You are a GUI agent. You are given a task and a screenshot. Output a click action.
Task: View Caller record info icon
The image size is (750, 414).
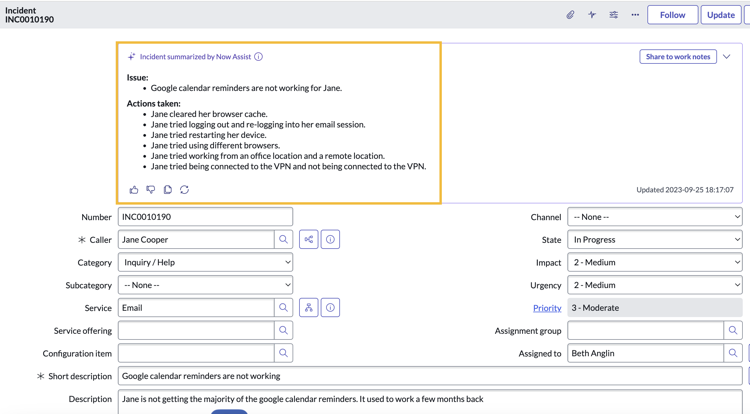point(331,240)
